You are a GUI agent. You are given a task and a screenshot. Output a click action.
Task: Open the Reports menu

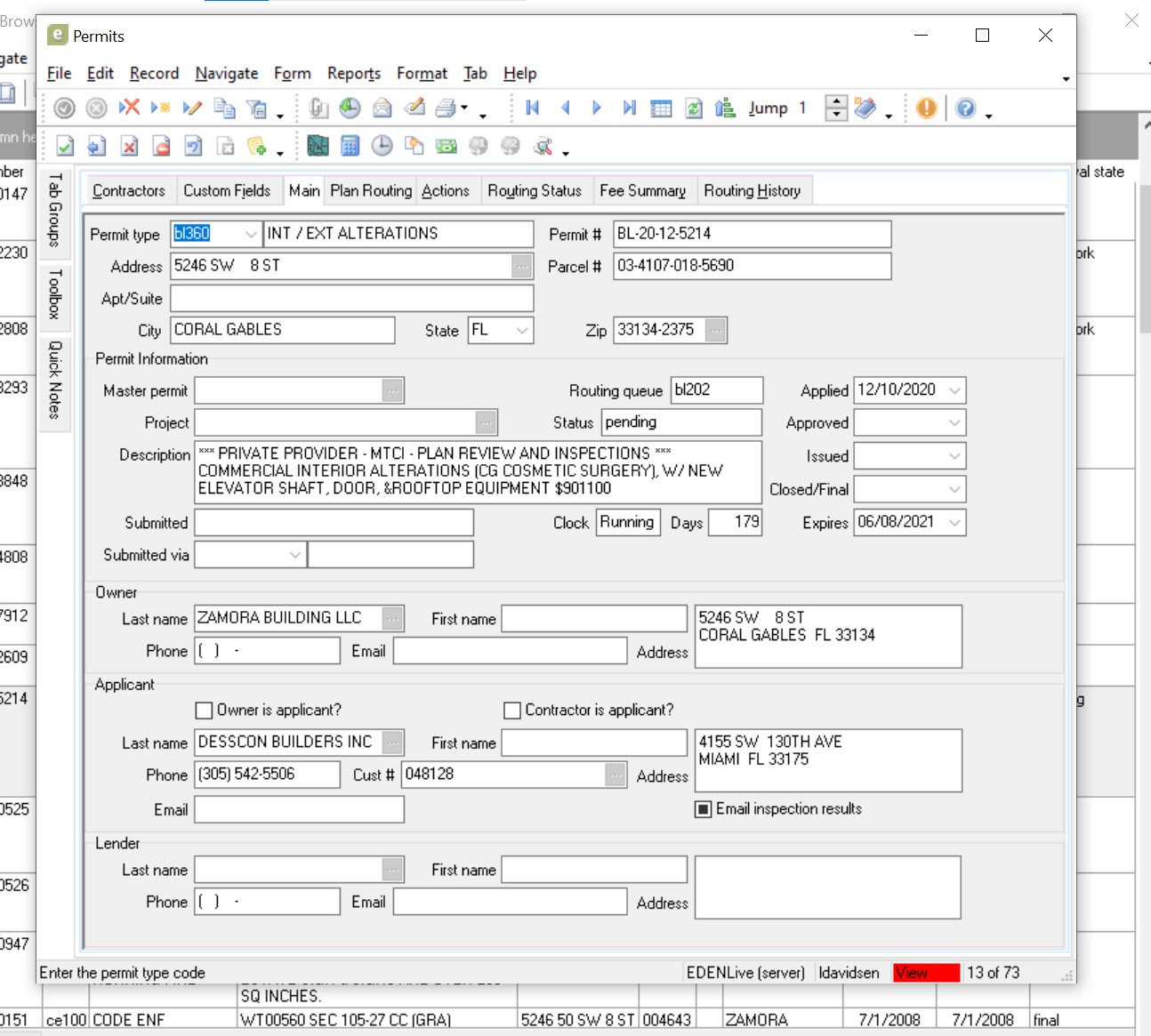point(353,74)
